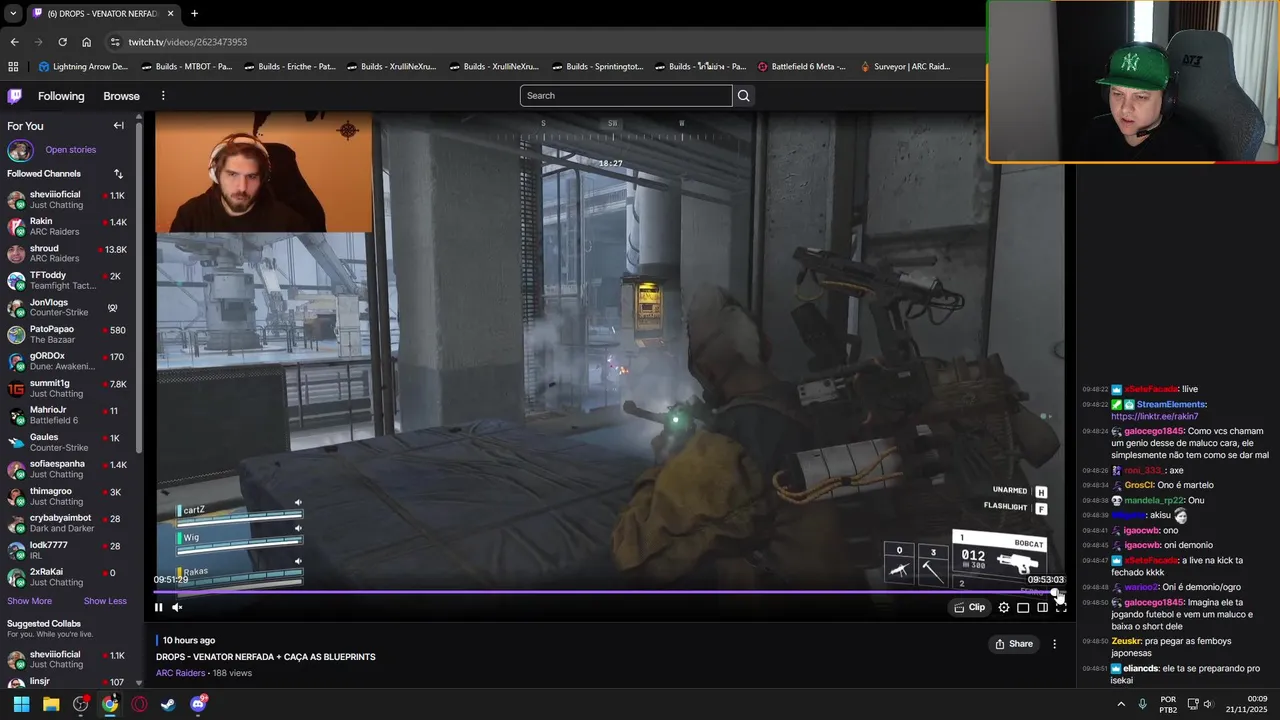Toggle the side panel chat view icon

coord(1042,607)
